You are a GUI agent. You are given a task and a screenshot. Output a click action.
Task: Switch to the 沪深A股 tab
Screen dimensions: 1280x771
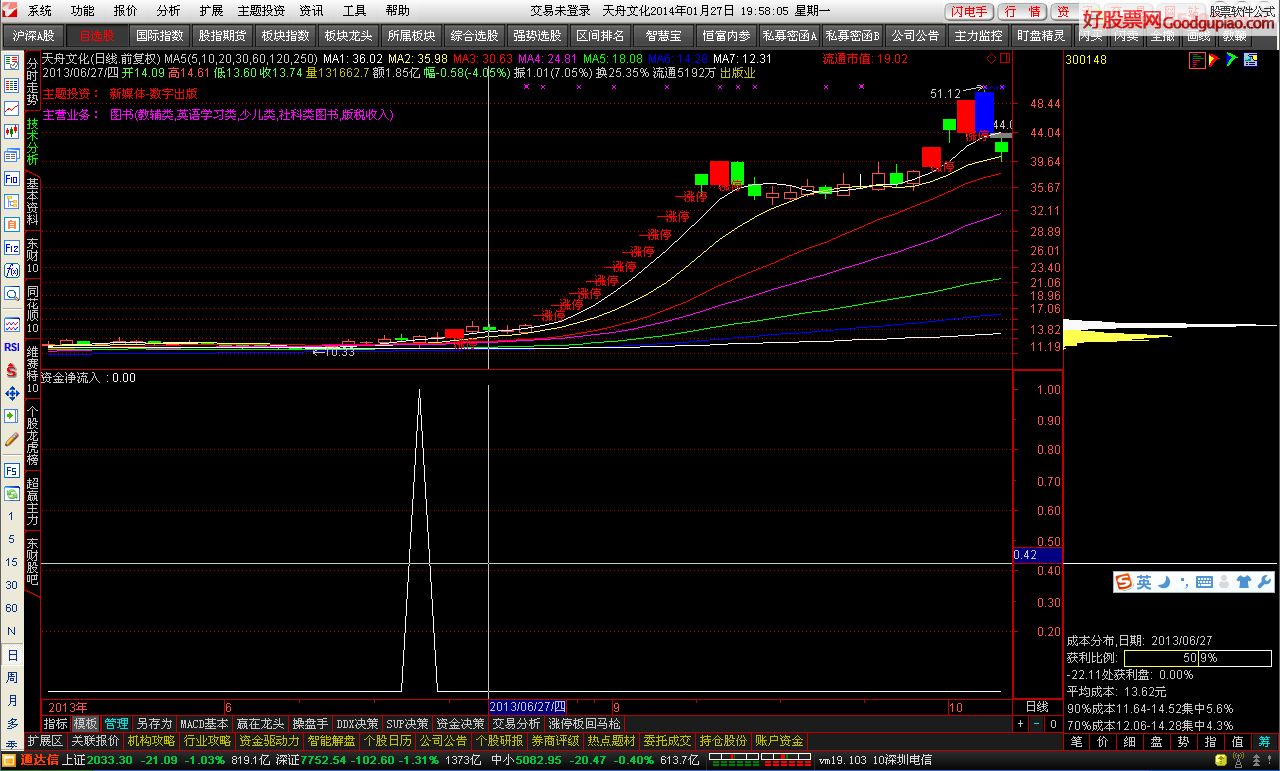(x=34, y=36)
